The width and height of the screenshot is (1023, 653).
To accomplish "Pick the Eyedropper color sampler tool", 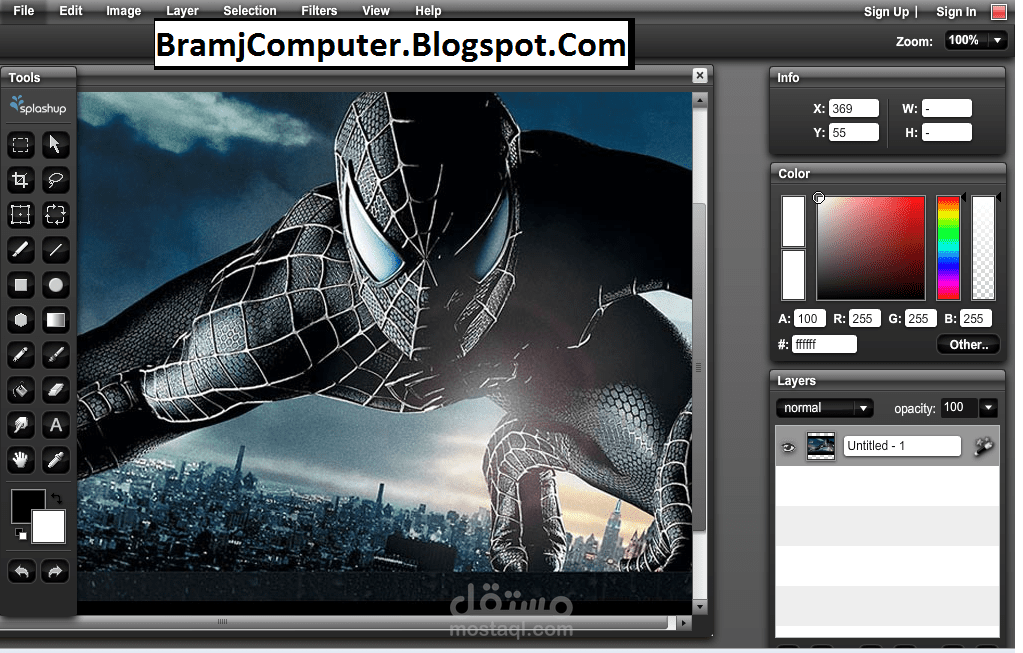I will (x=55, y=461).
